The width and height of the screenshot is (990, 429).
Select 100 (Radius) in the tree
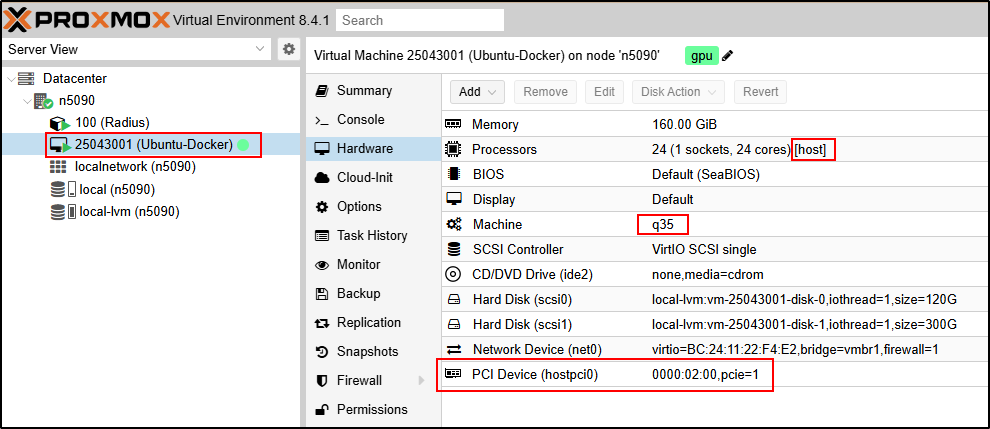112,123
